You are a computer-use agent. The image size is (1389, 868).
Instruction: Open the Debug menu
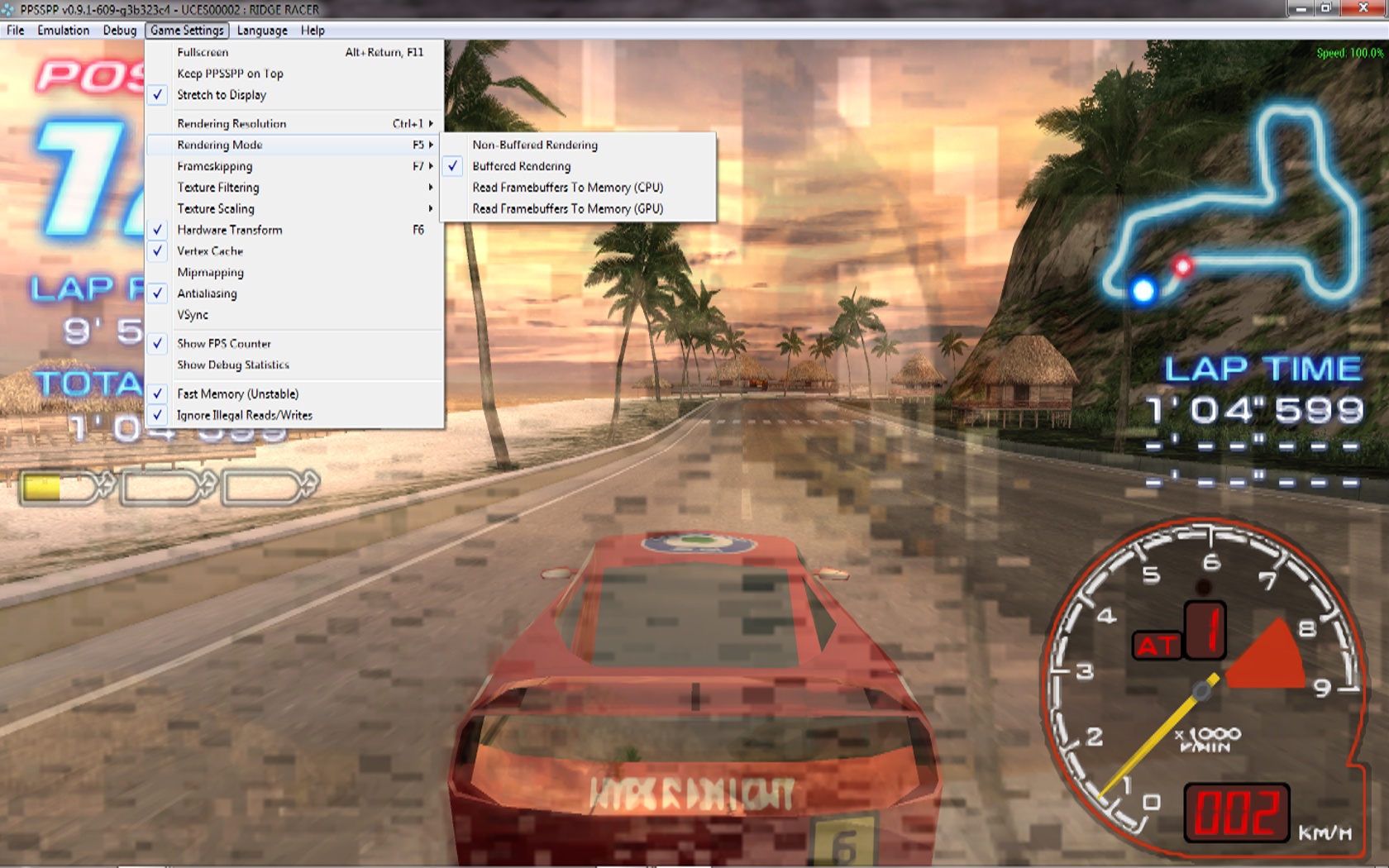120,31
